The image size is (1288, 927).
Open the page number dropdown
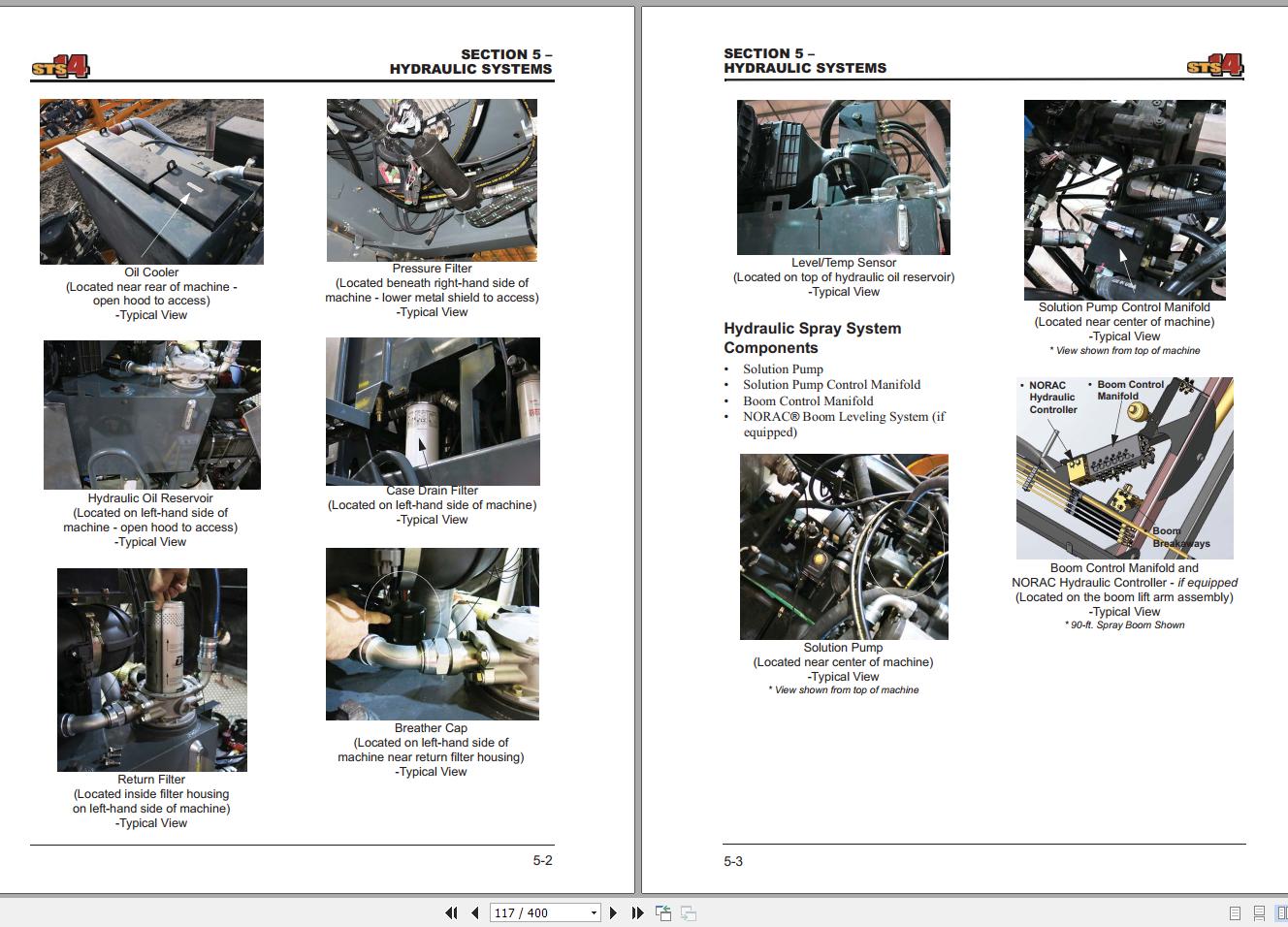595,912
